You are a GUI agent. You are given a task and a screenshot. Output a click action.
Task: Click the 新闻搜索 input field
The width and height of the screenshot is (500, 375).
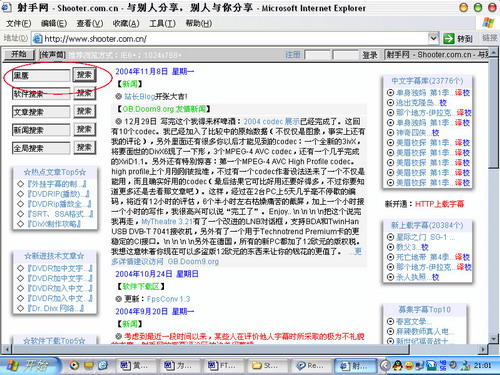[41, 130]
